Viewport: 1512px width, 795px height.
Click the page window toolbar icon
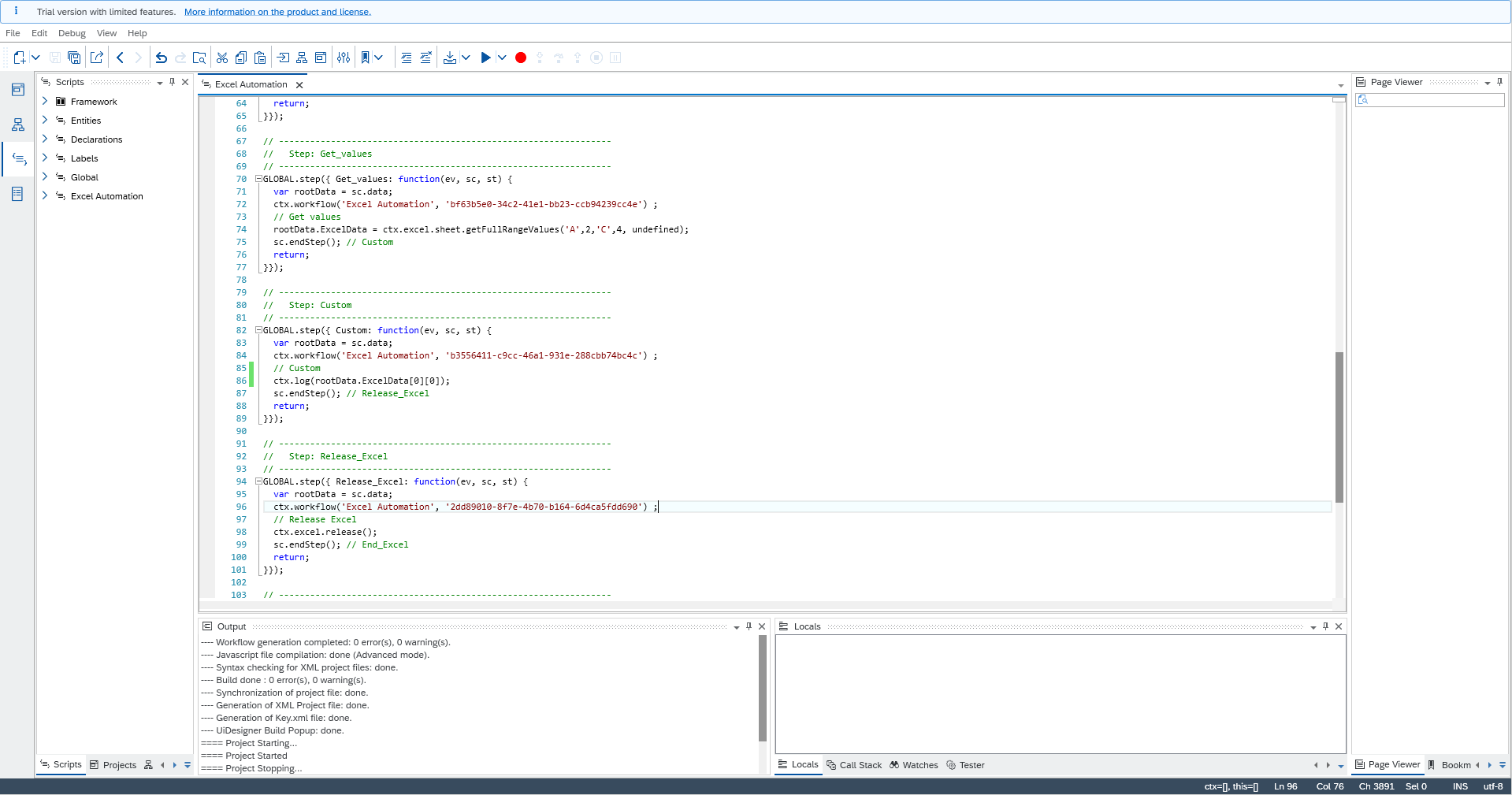click(x=321, y=58)
